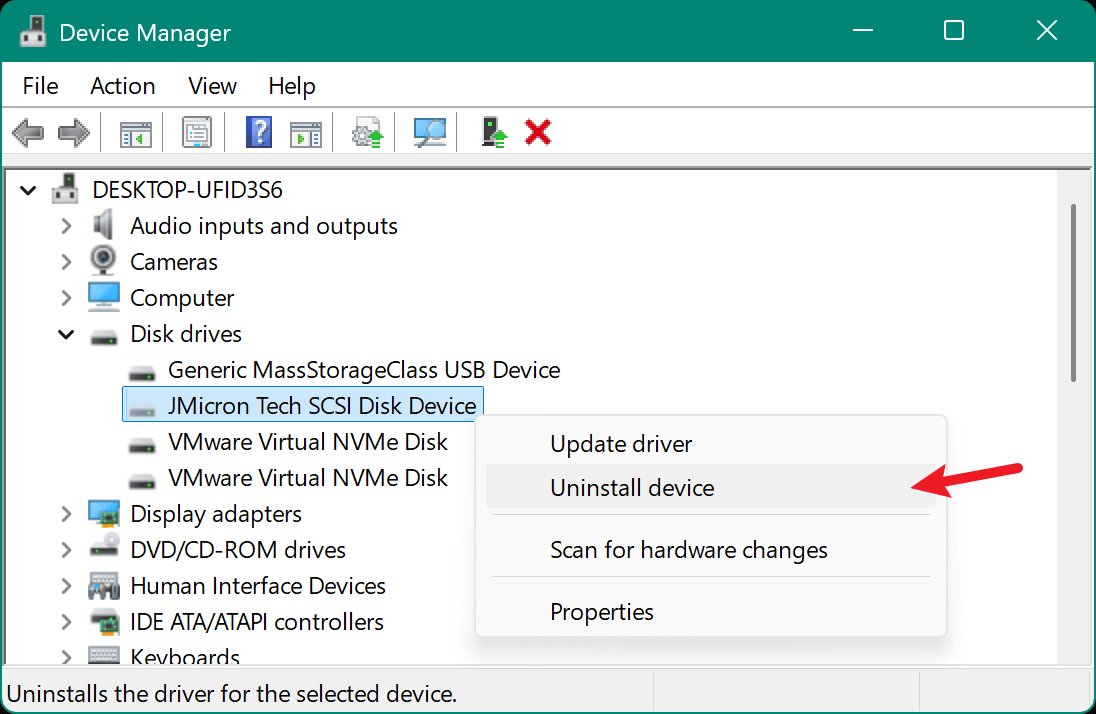Click the red X Uninstall device toolbar icon
Screen dimensions: 1096x714
pos(538,131)
